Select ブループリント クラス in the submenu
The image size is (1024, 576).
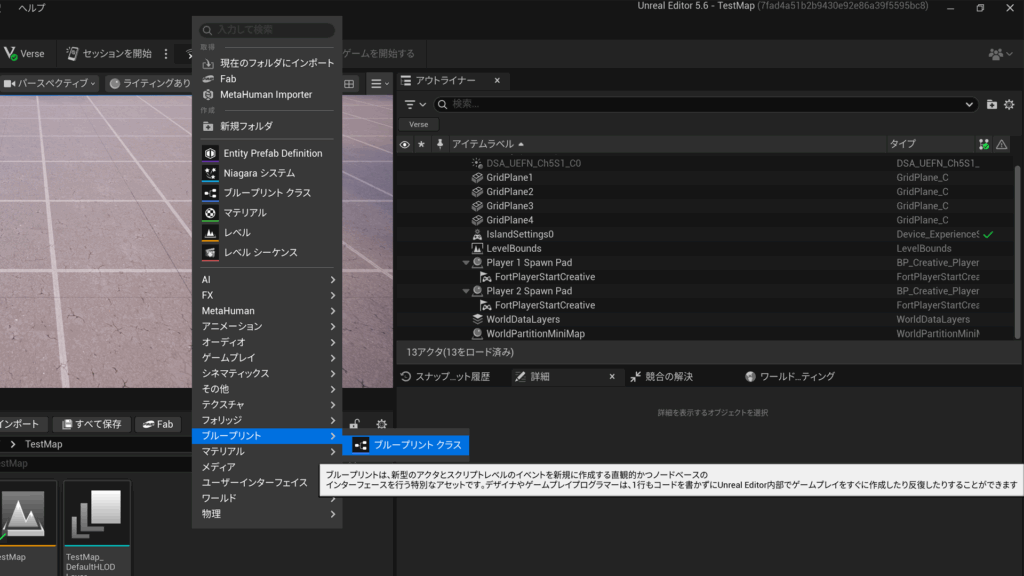tap(406, 445)
